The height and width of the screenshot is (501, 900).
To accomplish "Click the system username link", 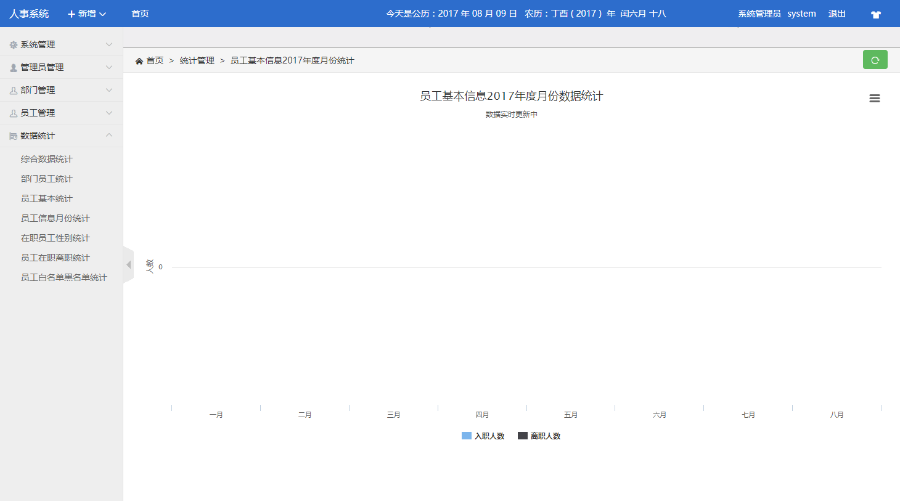I will (801, 14).
